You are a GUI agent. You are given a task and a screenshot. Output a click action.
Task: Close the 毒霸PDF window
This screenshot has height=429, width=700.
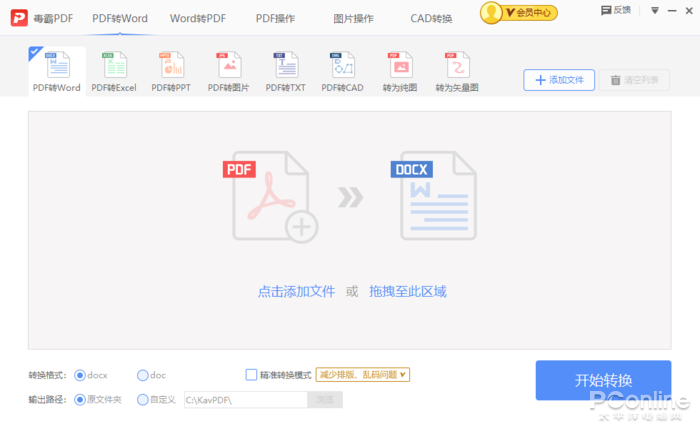[689, 11]
